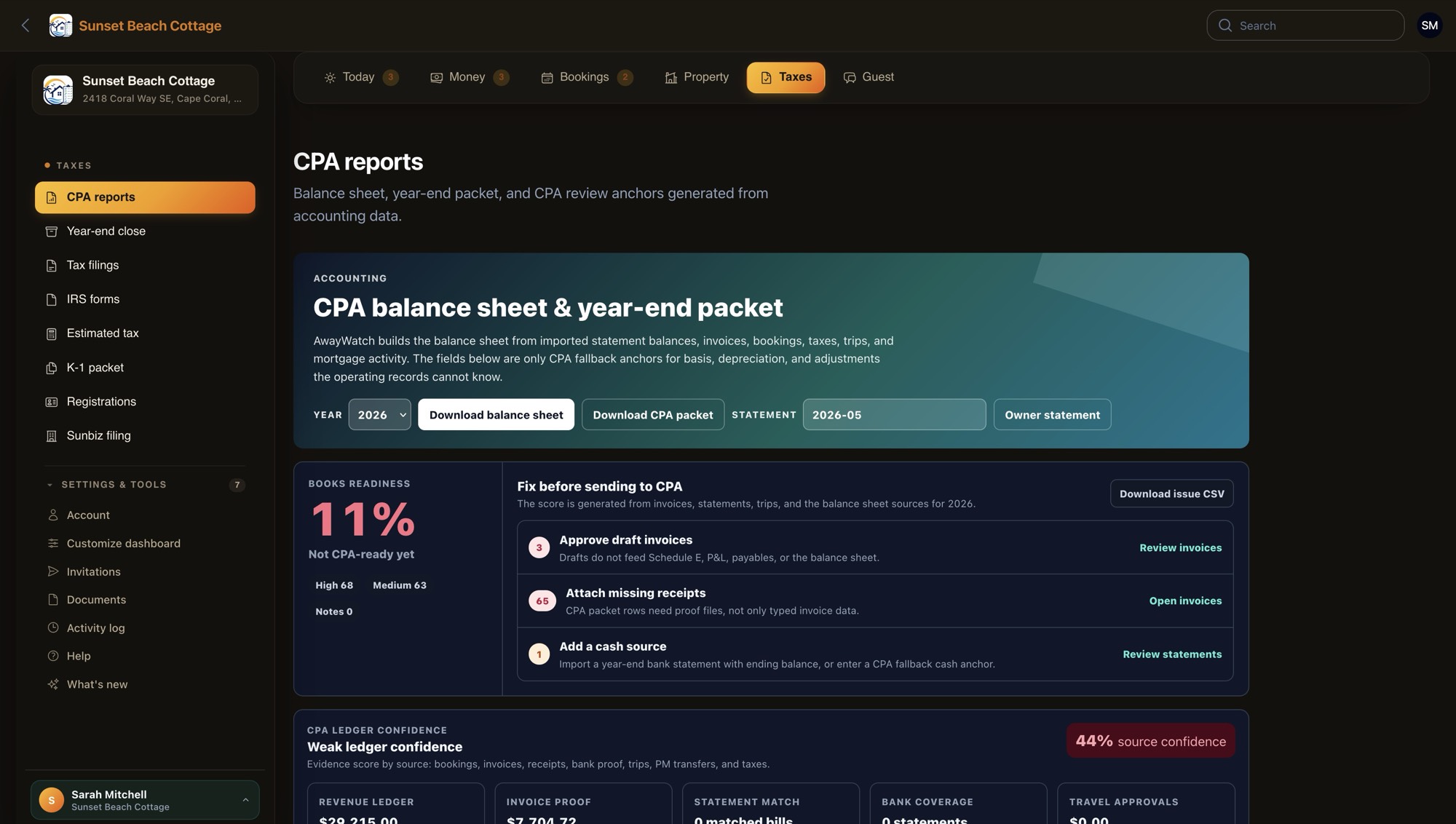Click Download CPA packet

pyautogui.click(x=653, y=414)
